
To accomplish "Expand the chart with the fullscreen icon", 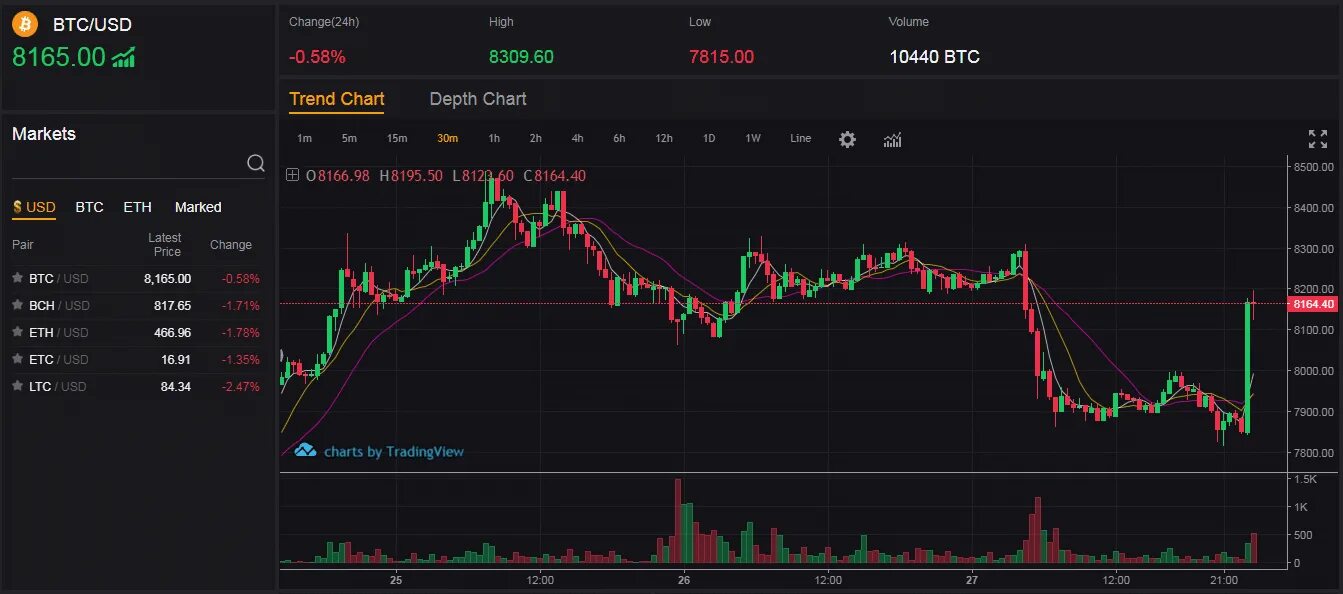I will tap(1317, 137).
